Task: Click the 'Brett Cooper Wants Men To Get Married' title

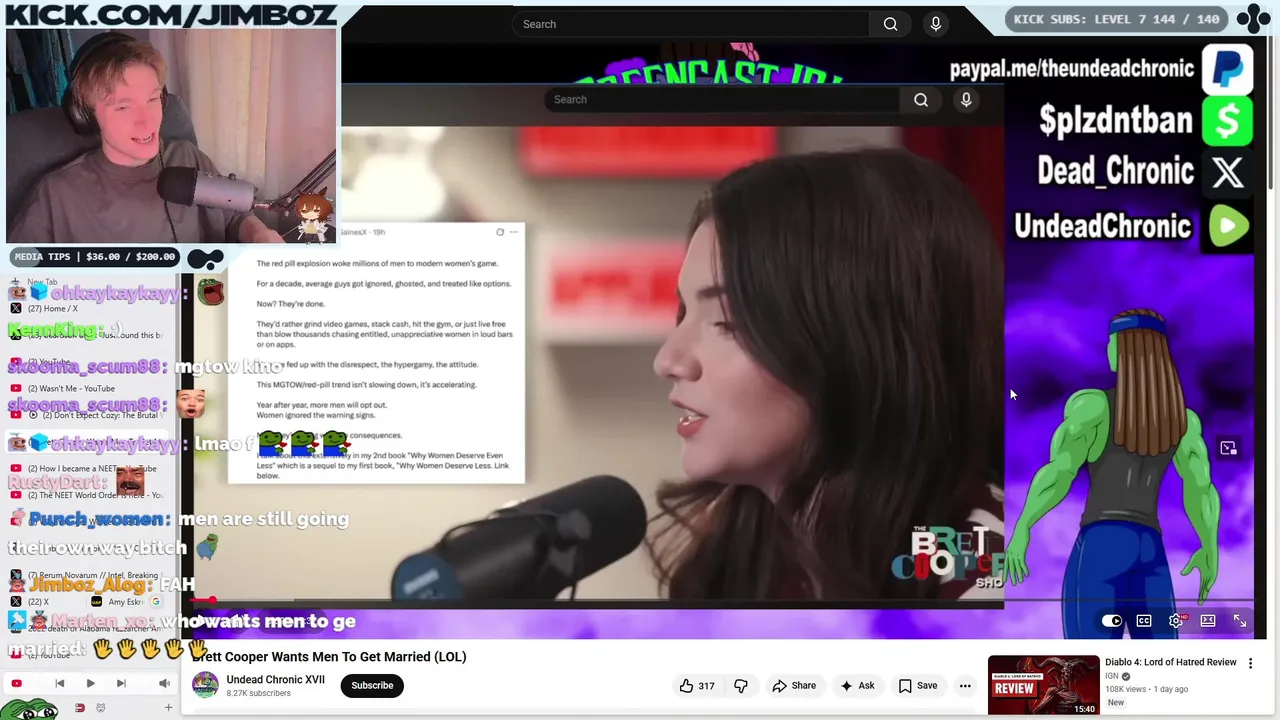Action: [x=329, y=657]
